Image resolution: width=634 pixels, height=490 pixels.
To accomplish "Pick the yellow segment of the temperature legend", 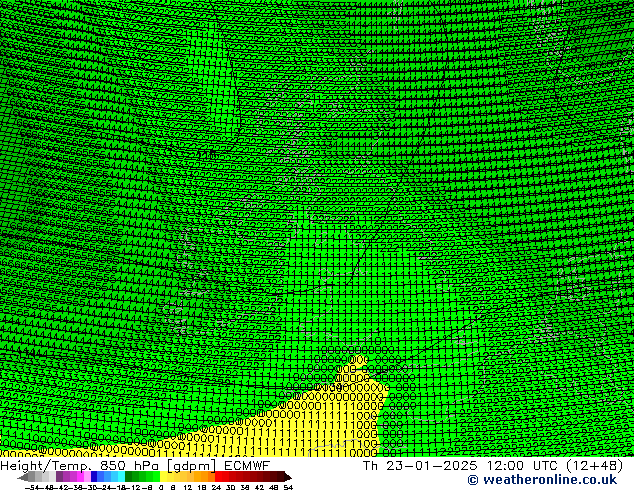I will click(170, 477).
